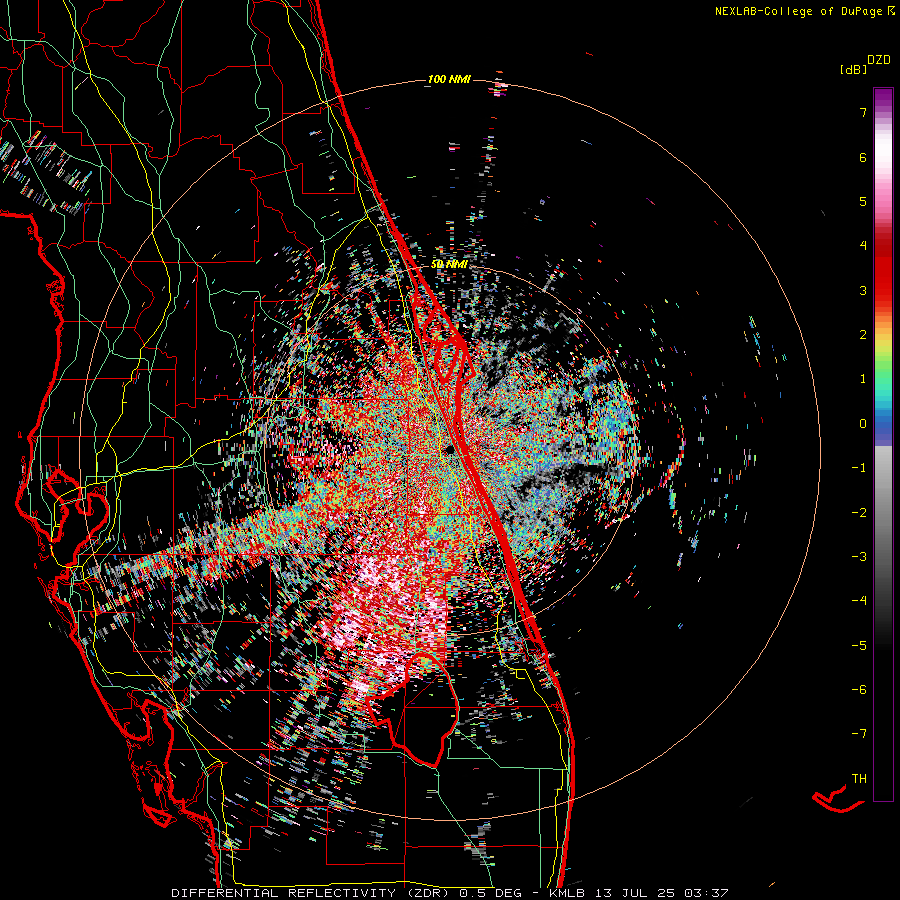The height and width of the screenshot is (900, 900).
Task: Click the 6 tick label on scale
Action: pyautogui.click(x=863, y=157)
